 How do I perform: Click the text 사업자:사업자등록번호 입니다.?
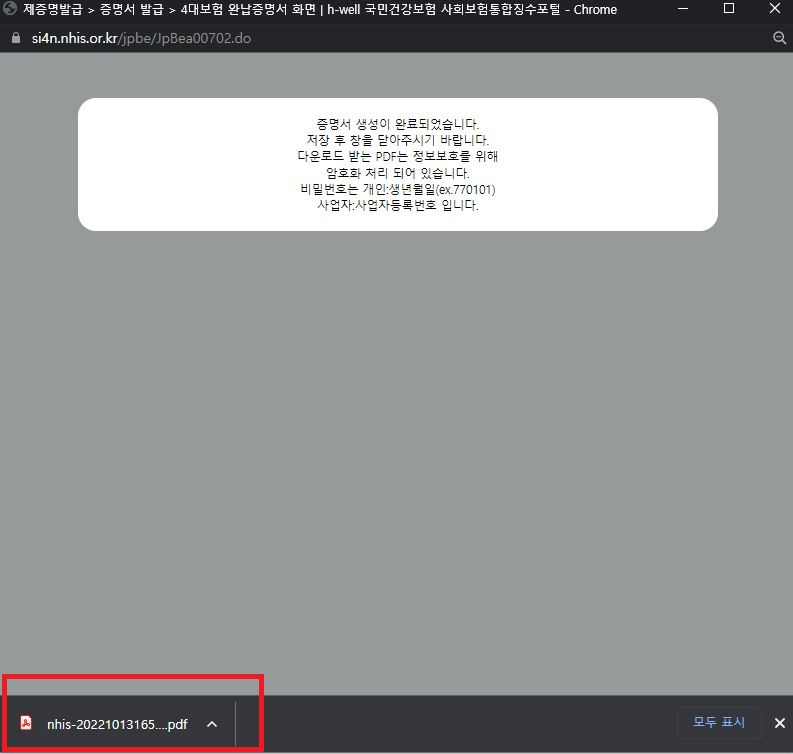click(398, 205)
